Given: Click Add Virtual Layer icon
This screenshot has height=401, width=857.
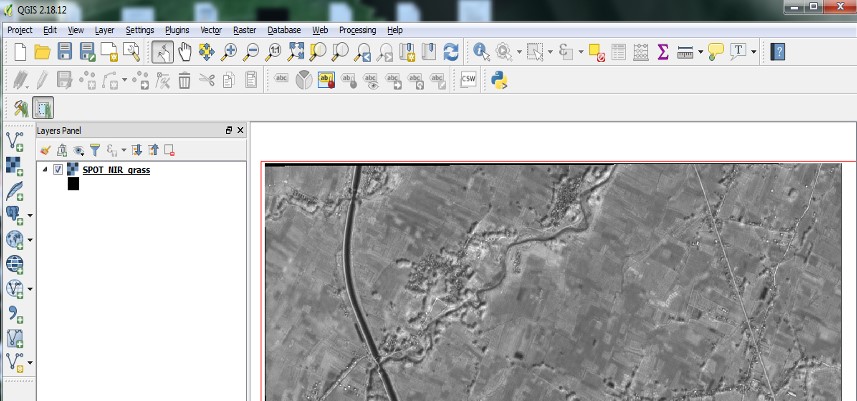Looking at the screenshot, I should coord(14,338).
